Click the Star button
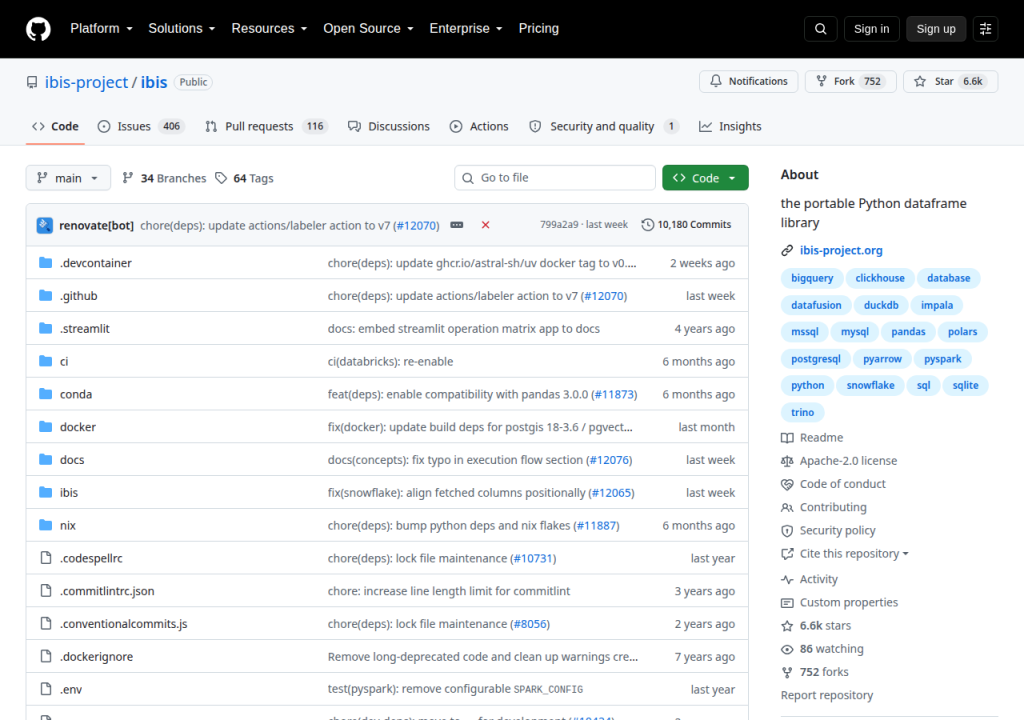 click(x=950, y=82)
